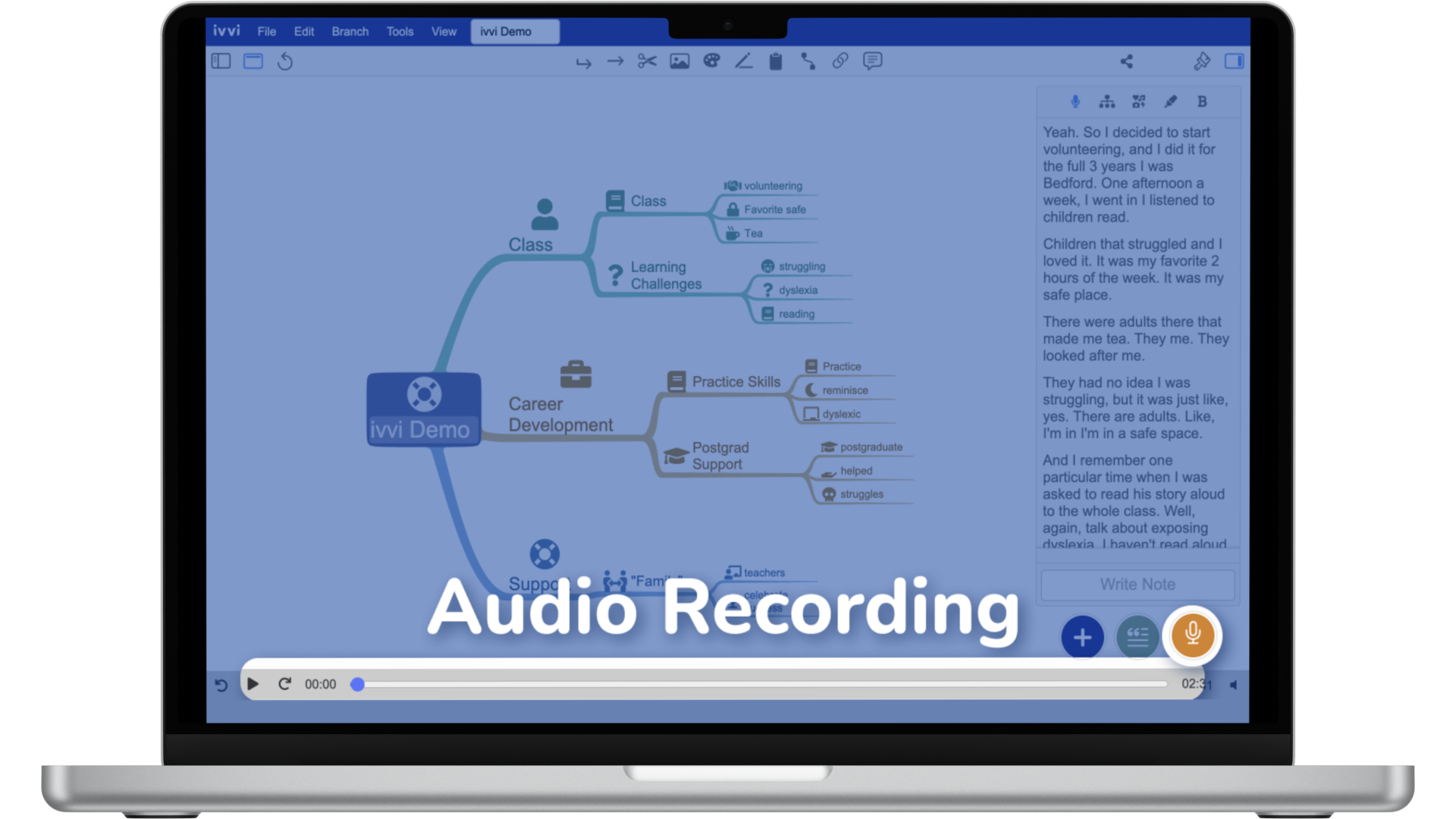Switch to the ivvi Demo tab
Image resolution: width=1456 pixels, height=819 pixels.
[x=515, y=32]
